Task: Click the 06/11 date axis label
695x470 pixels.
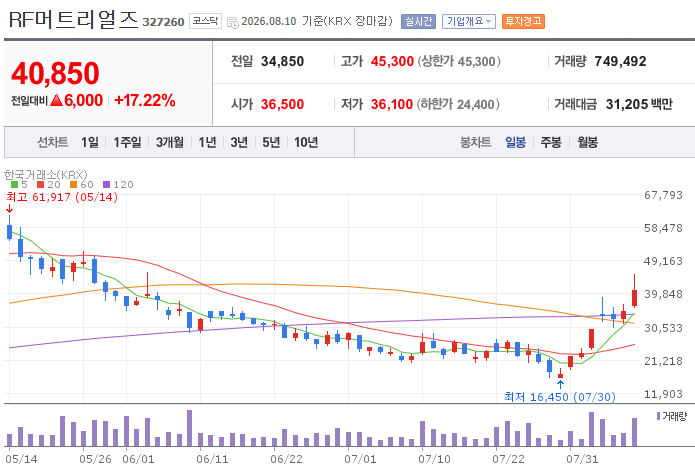Action: point(212,459)
